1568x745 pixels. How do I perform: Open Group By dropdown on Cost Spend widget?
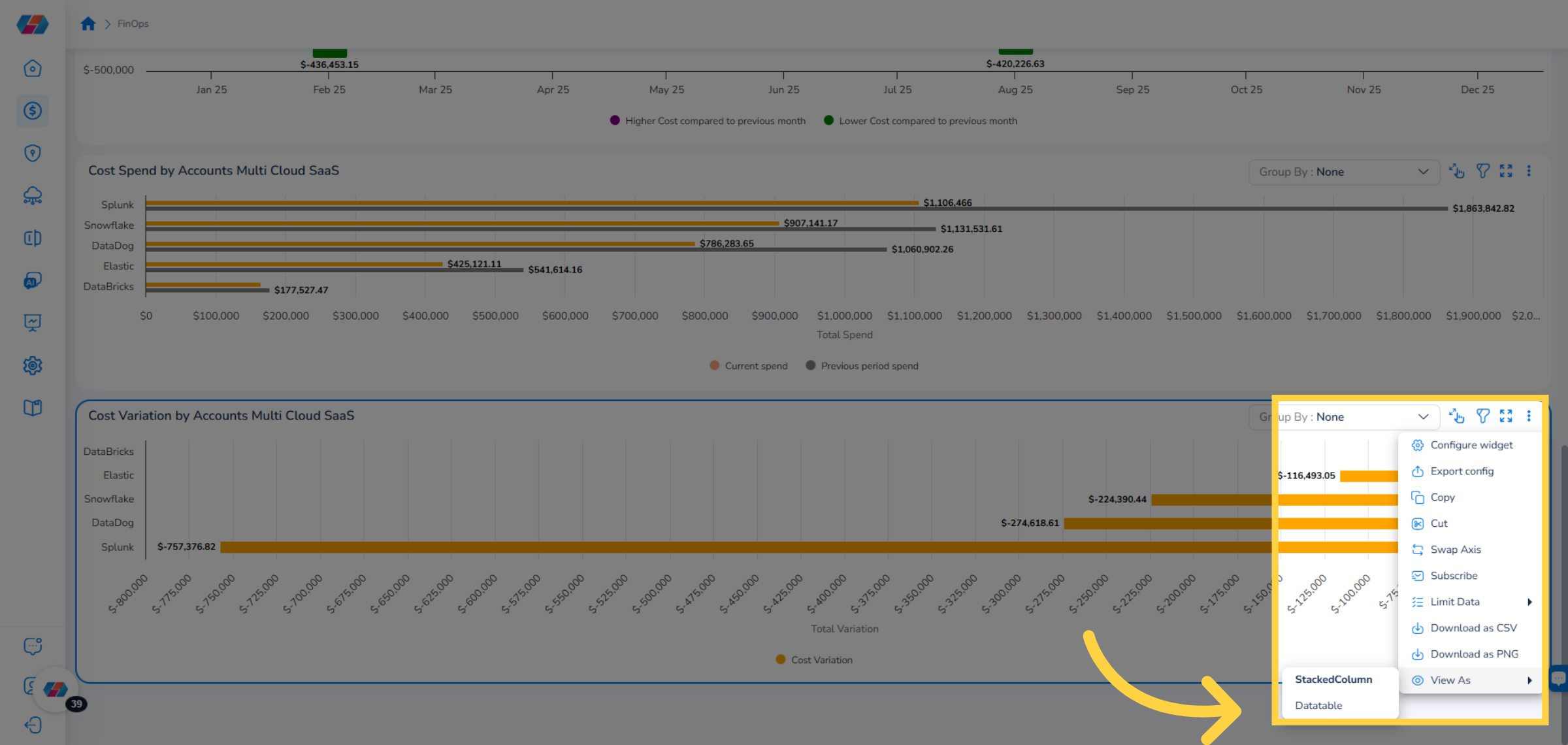pos(1343,172)
